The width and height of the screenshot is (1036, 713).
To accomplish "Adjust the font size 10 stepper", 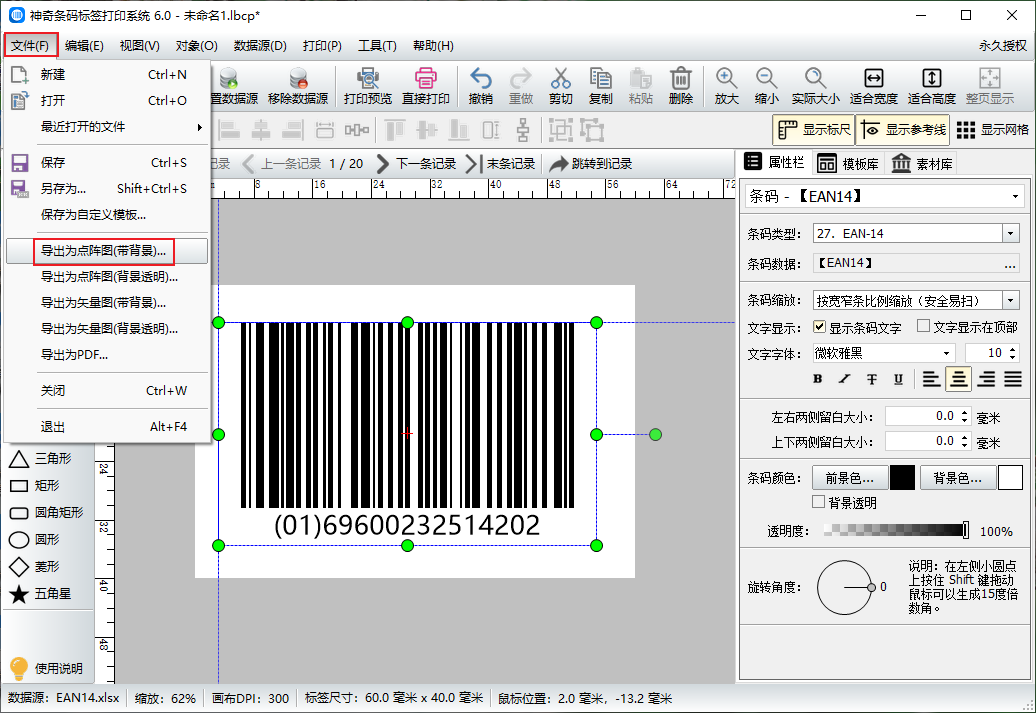I will [1014, 353].
